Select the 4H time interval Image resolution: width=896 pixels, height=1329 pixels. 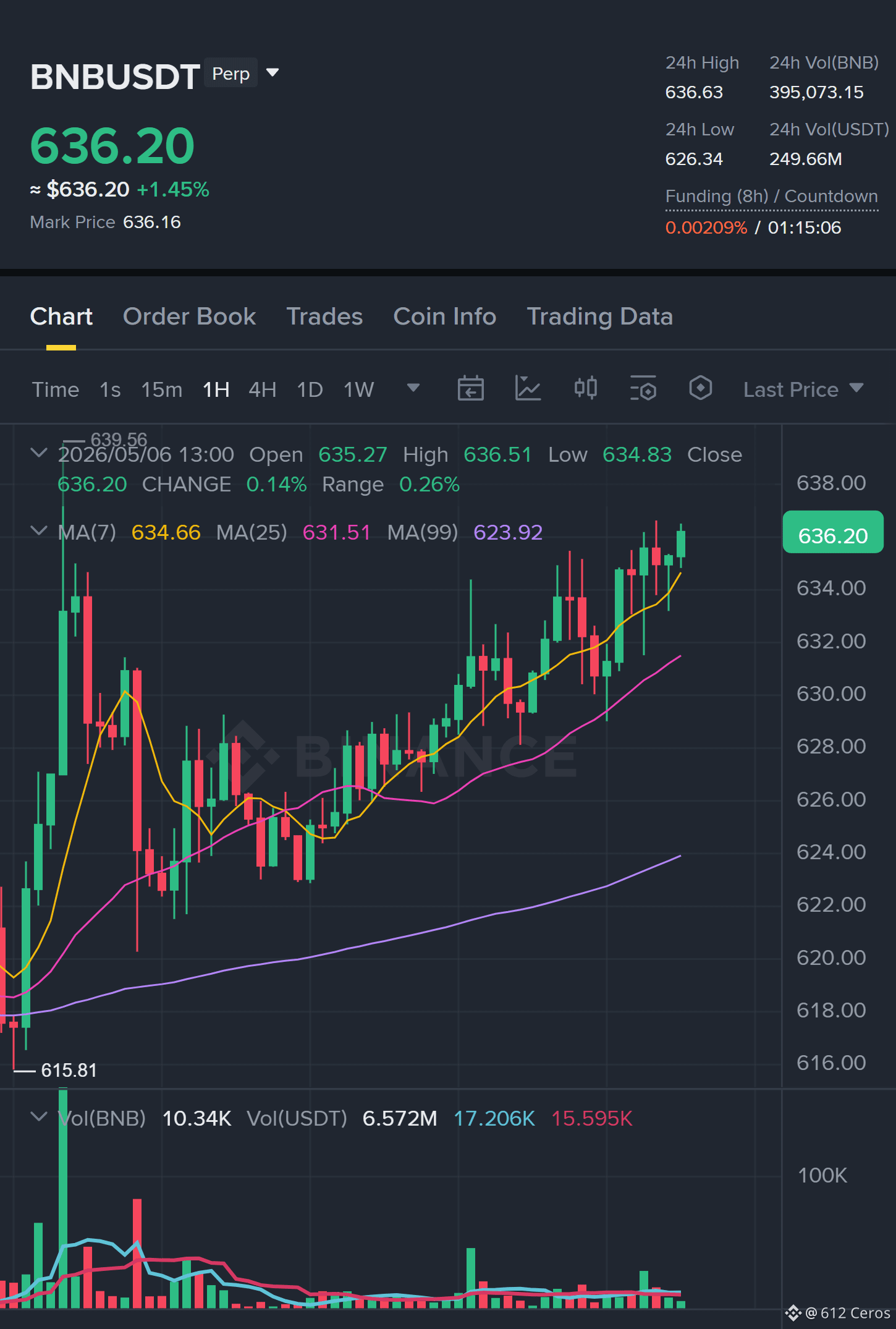click(263, 389)
